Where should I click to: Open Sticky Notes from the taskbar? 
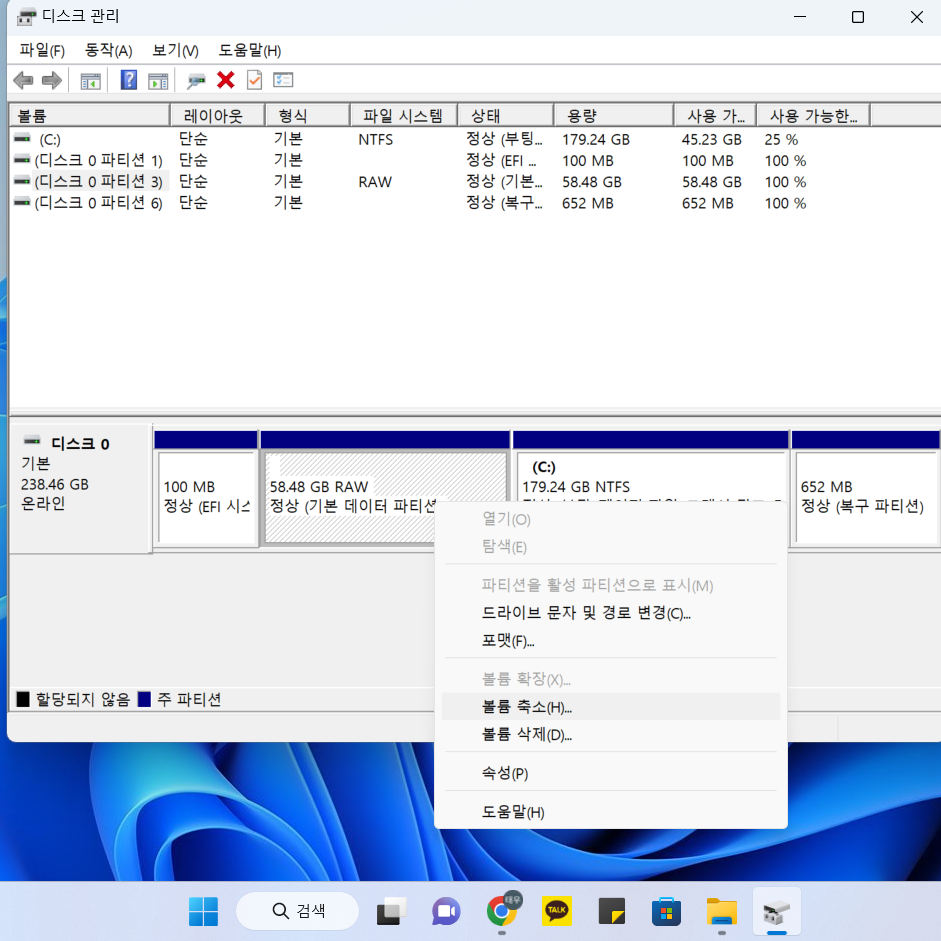[x=612, y=911]
